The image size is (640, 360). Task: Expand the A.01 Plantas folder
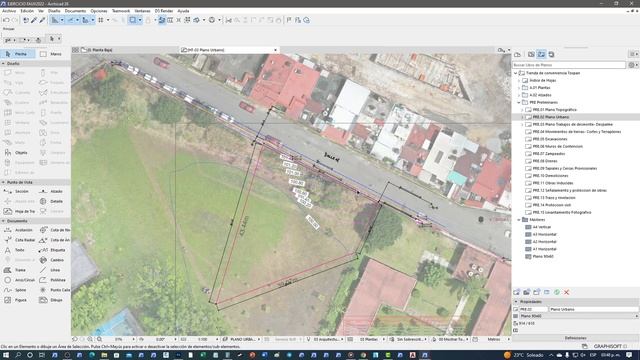coord(519,88)
